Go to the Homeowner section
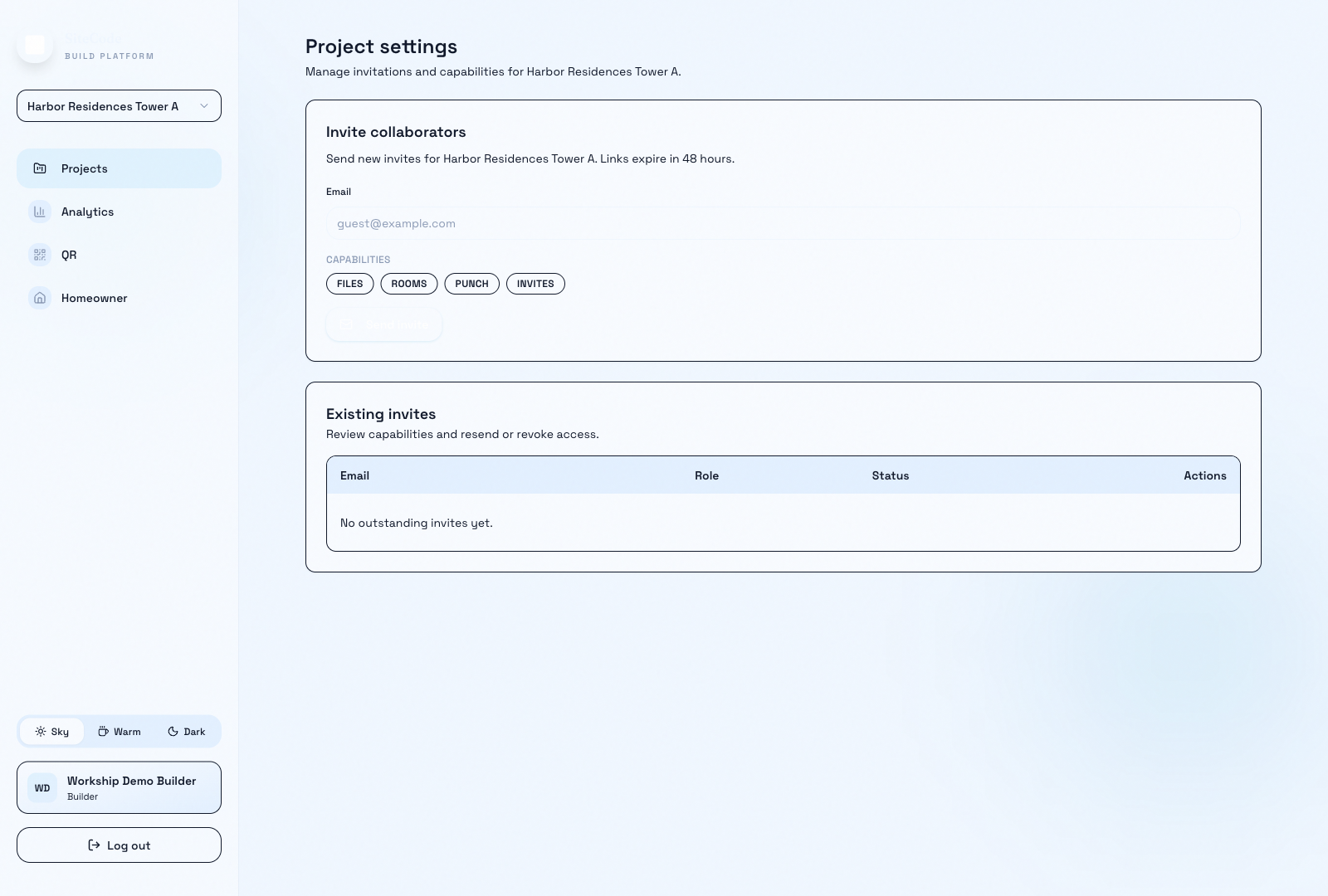1328x896 pixels. [x=94, y=298]
